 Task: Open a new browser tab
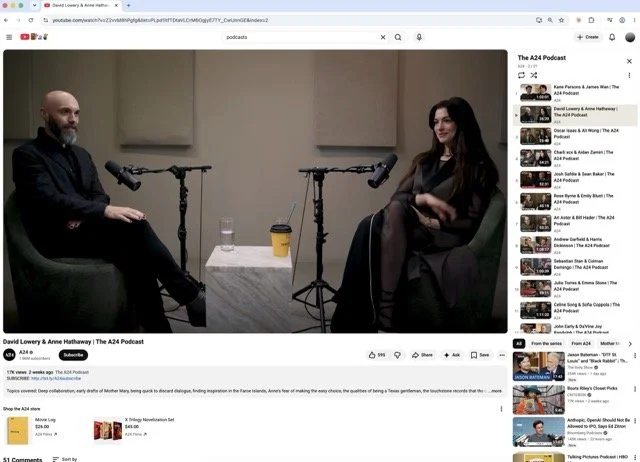(128, 5)
